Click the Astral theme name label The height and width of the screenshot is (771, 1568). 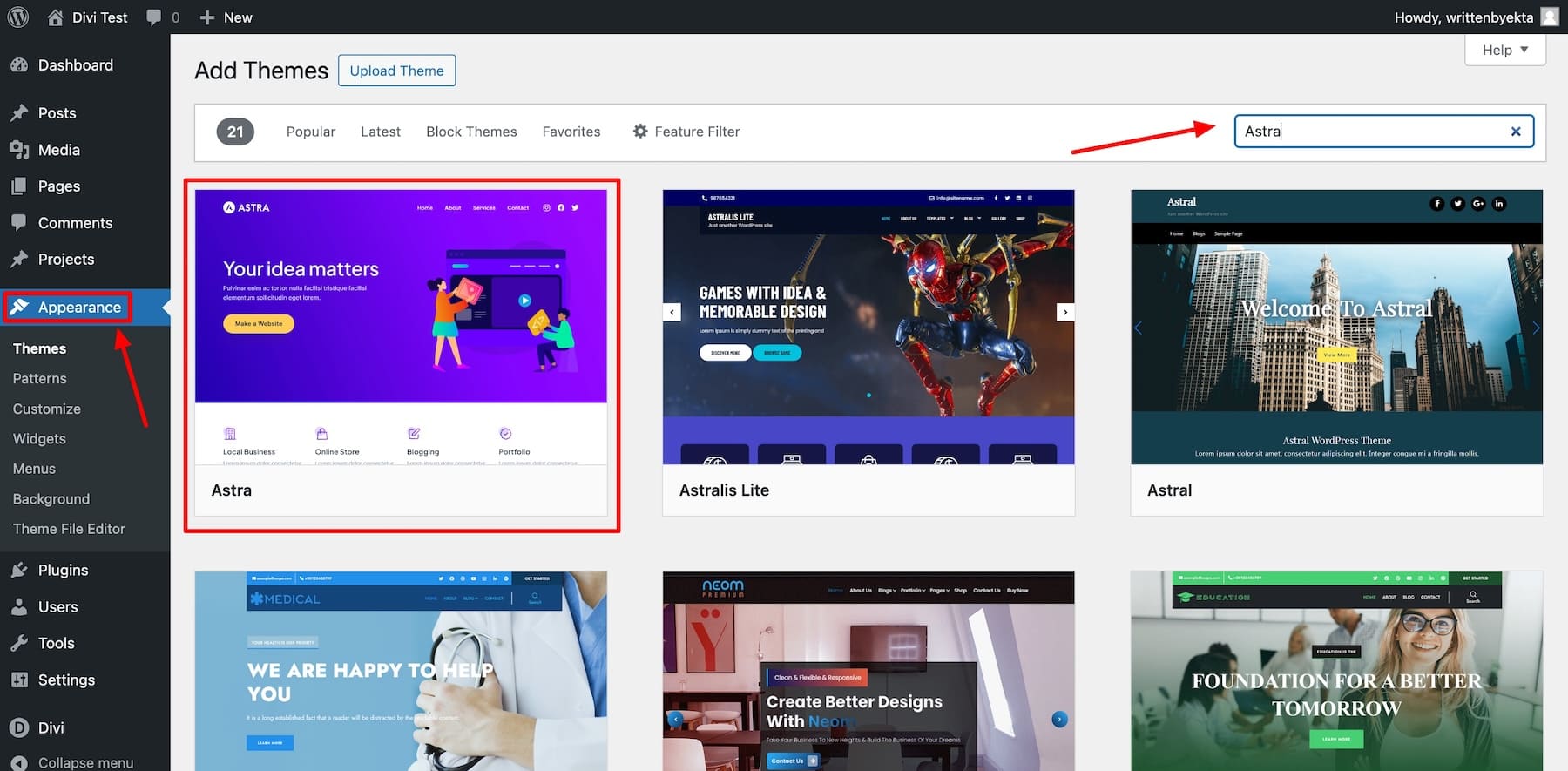[x=1169, y=490]
